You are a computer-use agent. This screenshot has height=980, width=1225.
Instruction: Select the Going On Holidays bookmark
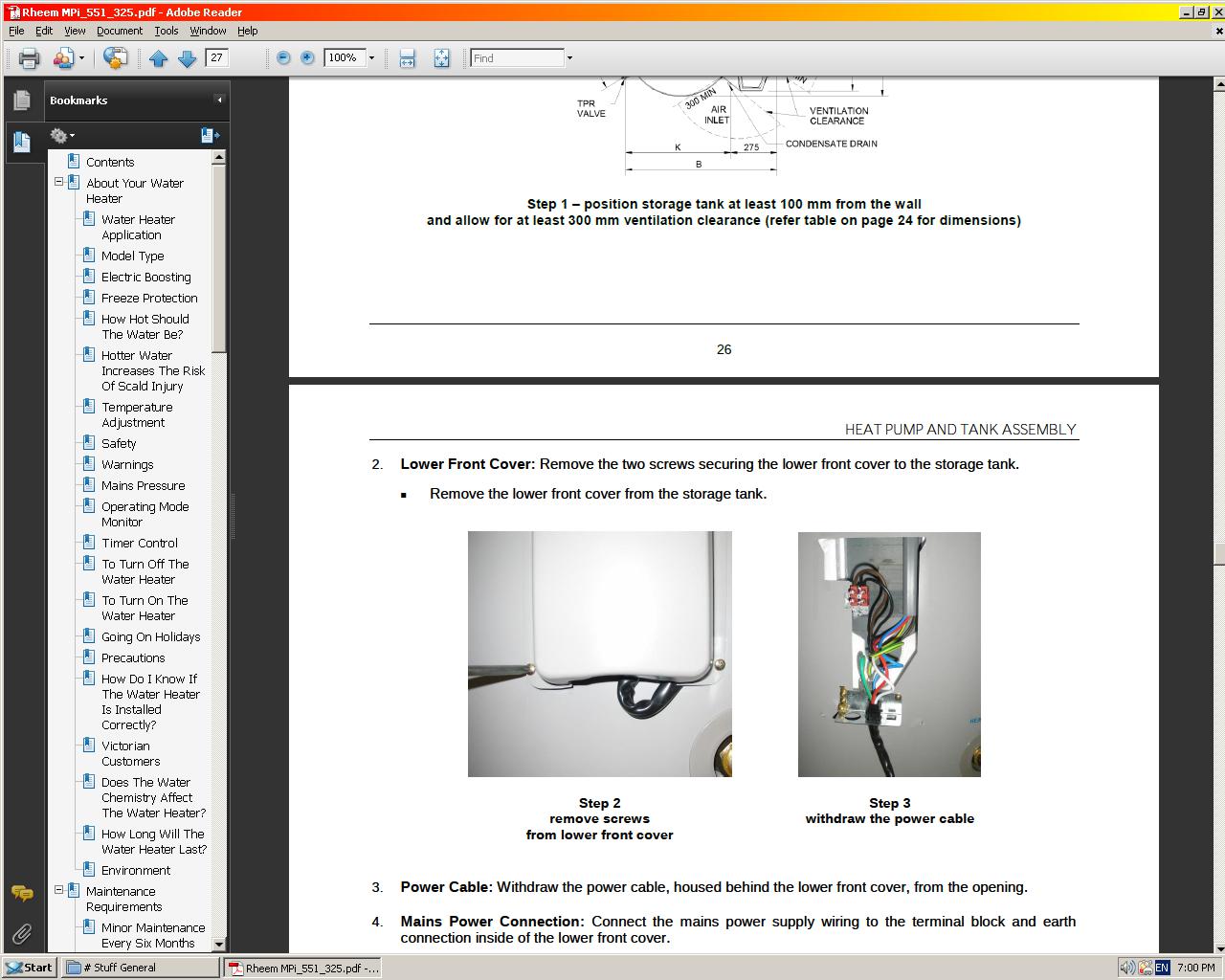click(151, 637)
